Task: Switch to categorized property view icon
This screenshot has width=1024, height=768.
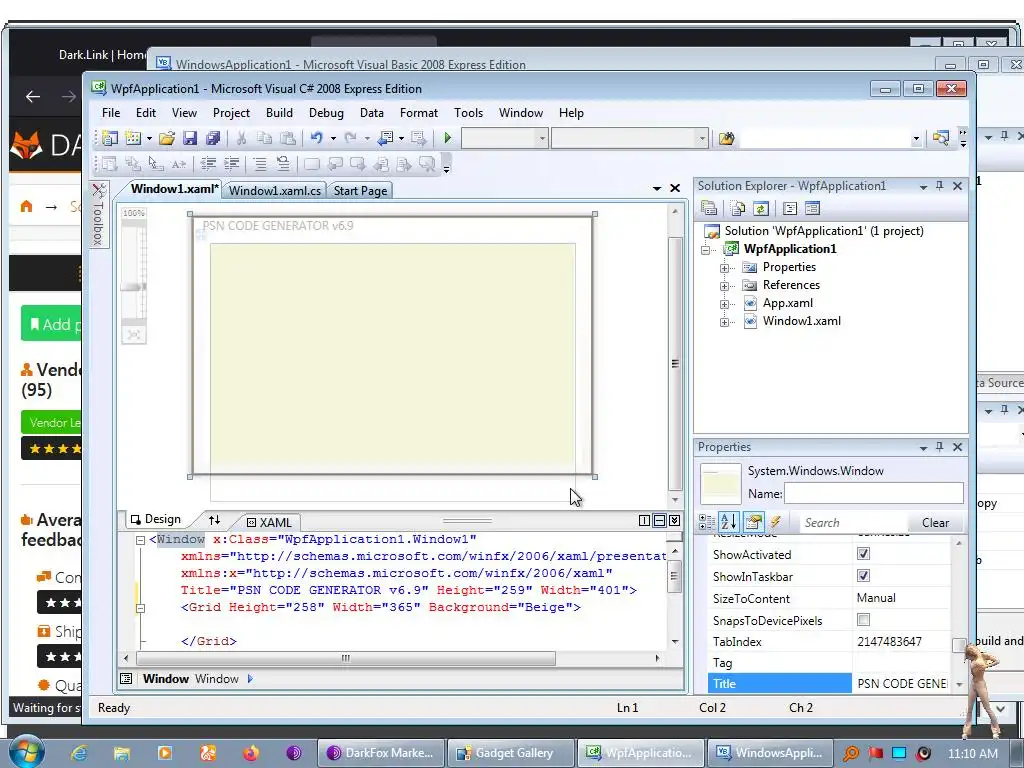Action: pos(707,522)
